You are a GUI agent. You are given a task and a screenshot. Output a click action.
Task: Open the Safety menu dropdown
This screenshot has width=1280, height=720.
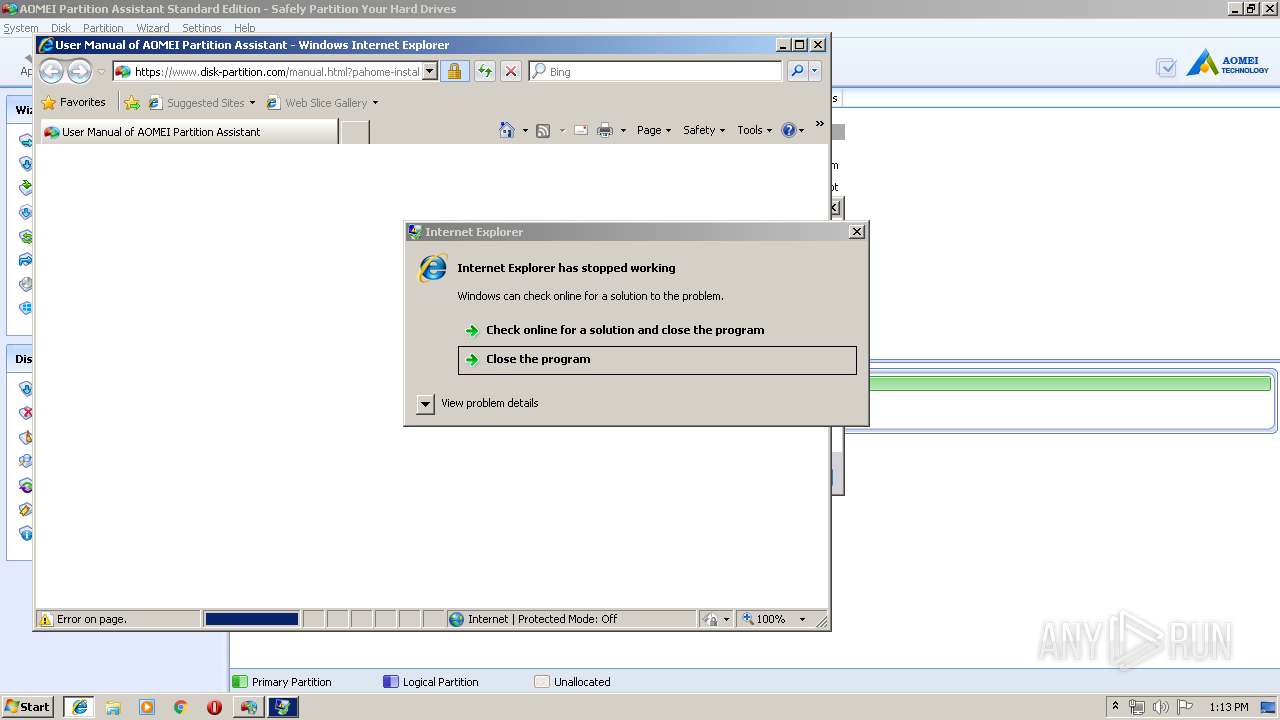click(704, 130)
